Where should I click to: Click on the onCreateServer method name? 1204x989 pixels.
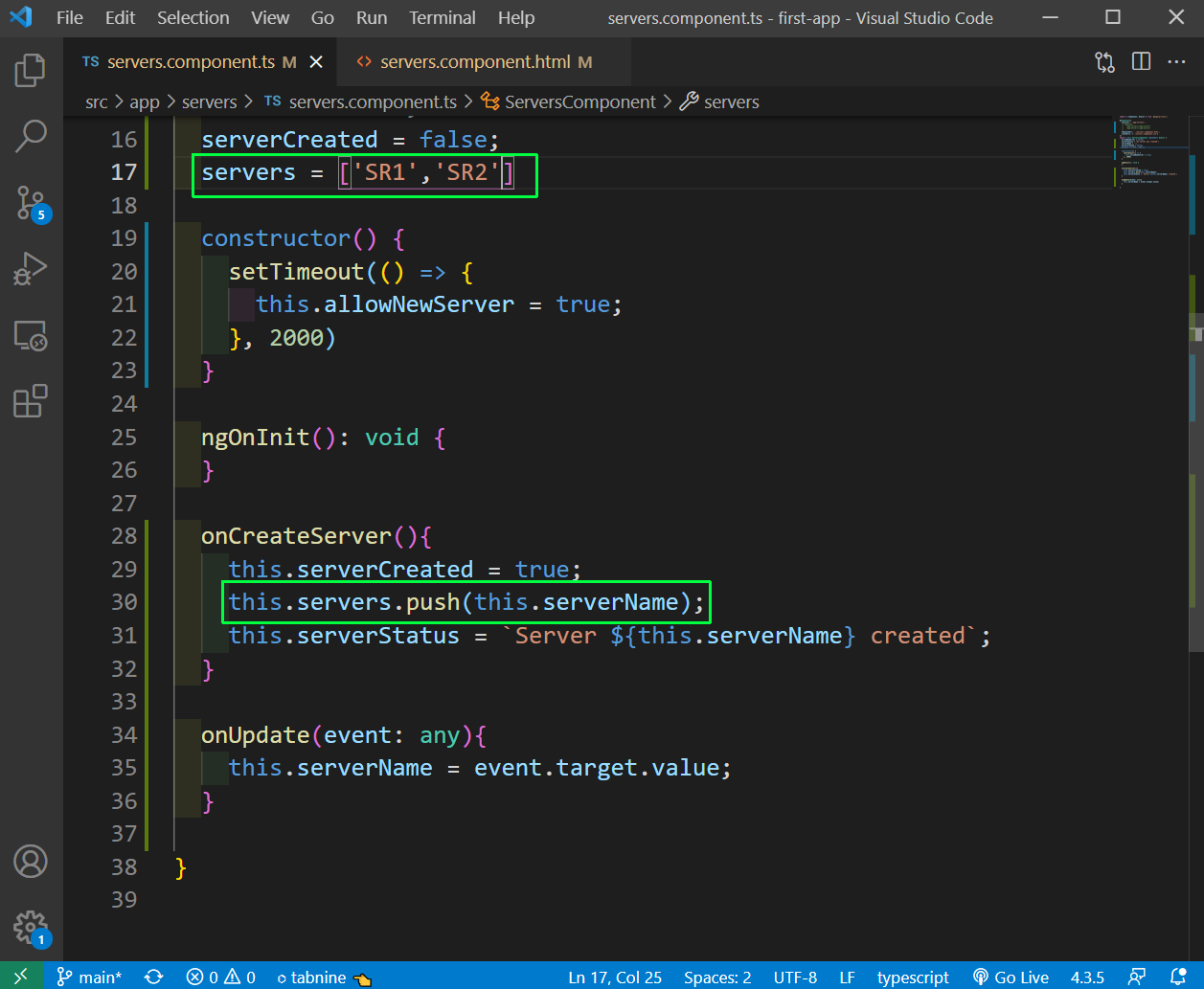tap(297, 536)
